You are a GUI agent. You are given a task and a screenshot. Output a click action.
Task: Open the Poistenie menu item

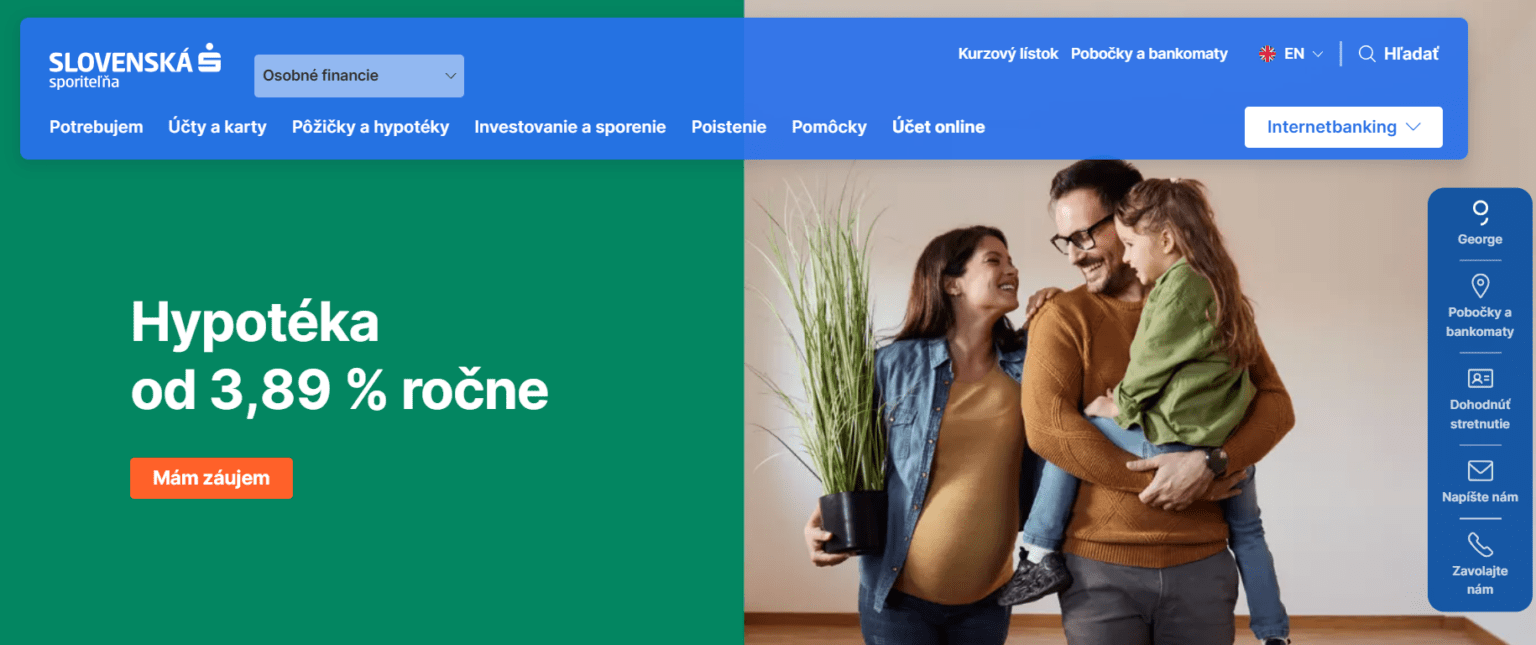pyautogui.click(x=729, y=127)
